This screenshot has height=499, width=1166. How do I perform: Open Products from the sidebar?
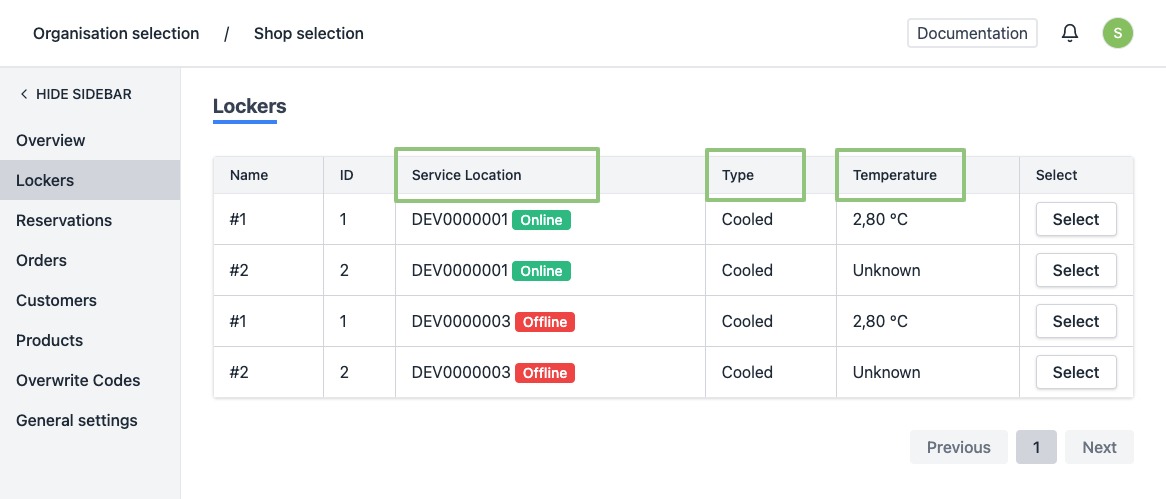(x=49, y=340)
